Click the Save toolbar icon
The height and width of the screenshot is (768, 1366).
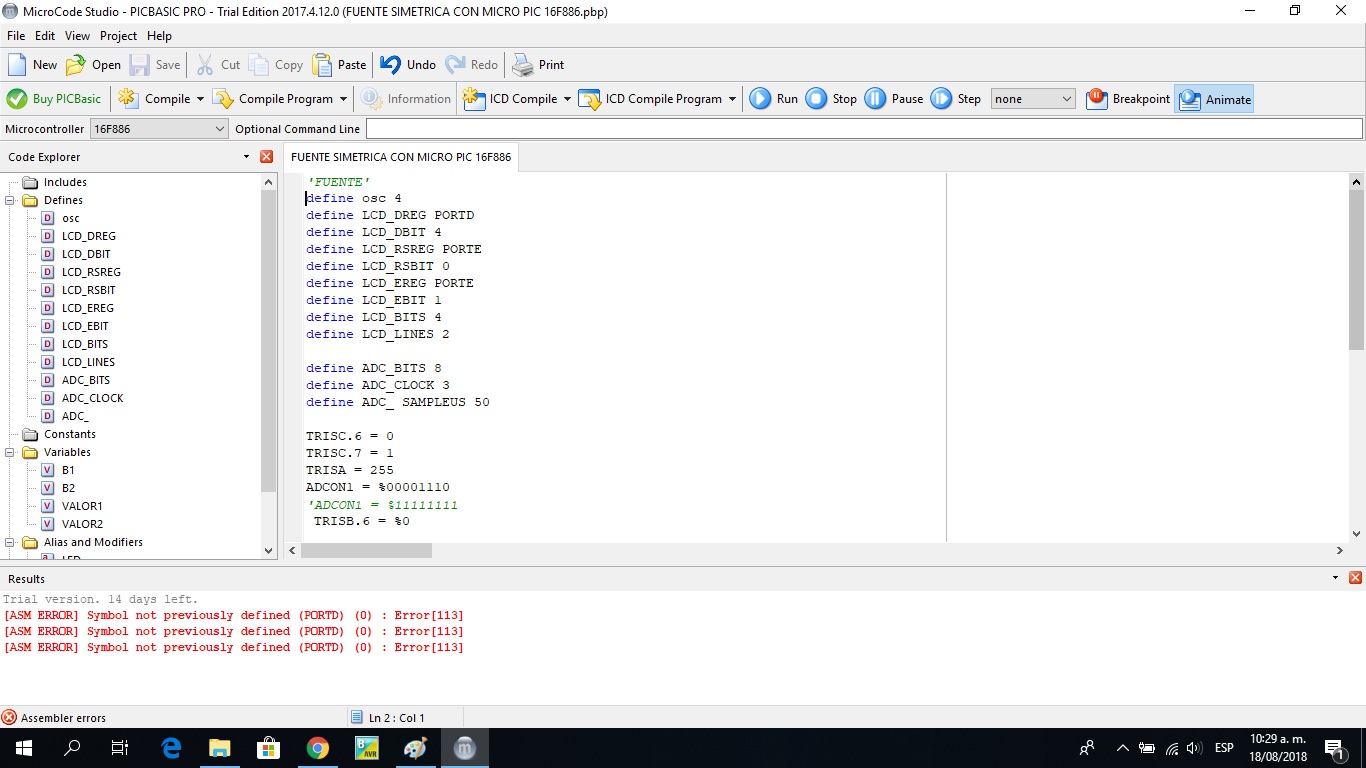click(x=140, y=65)
